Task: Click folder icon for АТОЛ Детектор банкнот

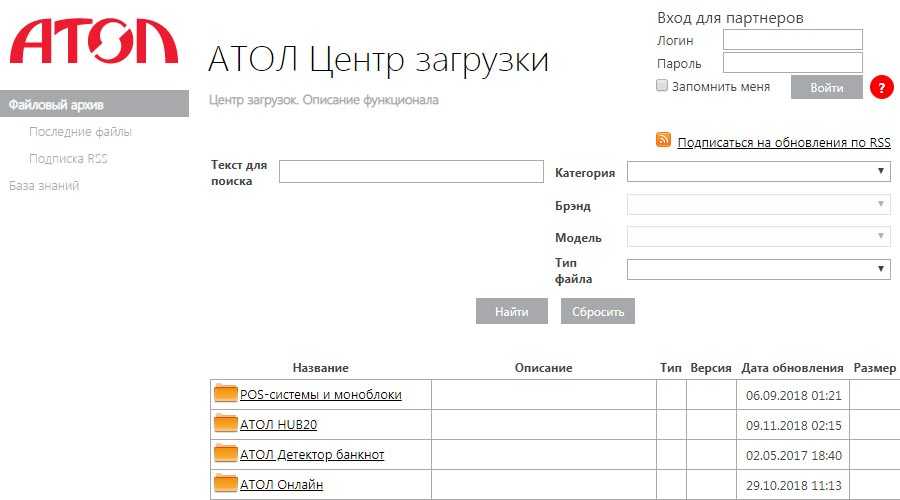Action: (x=225, y=454)
